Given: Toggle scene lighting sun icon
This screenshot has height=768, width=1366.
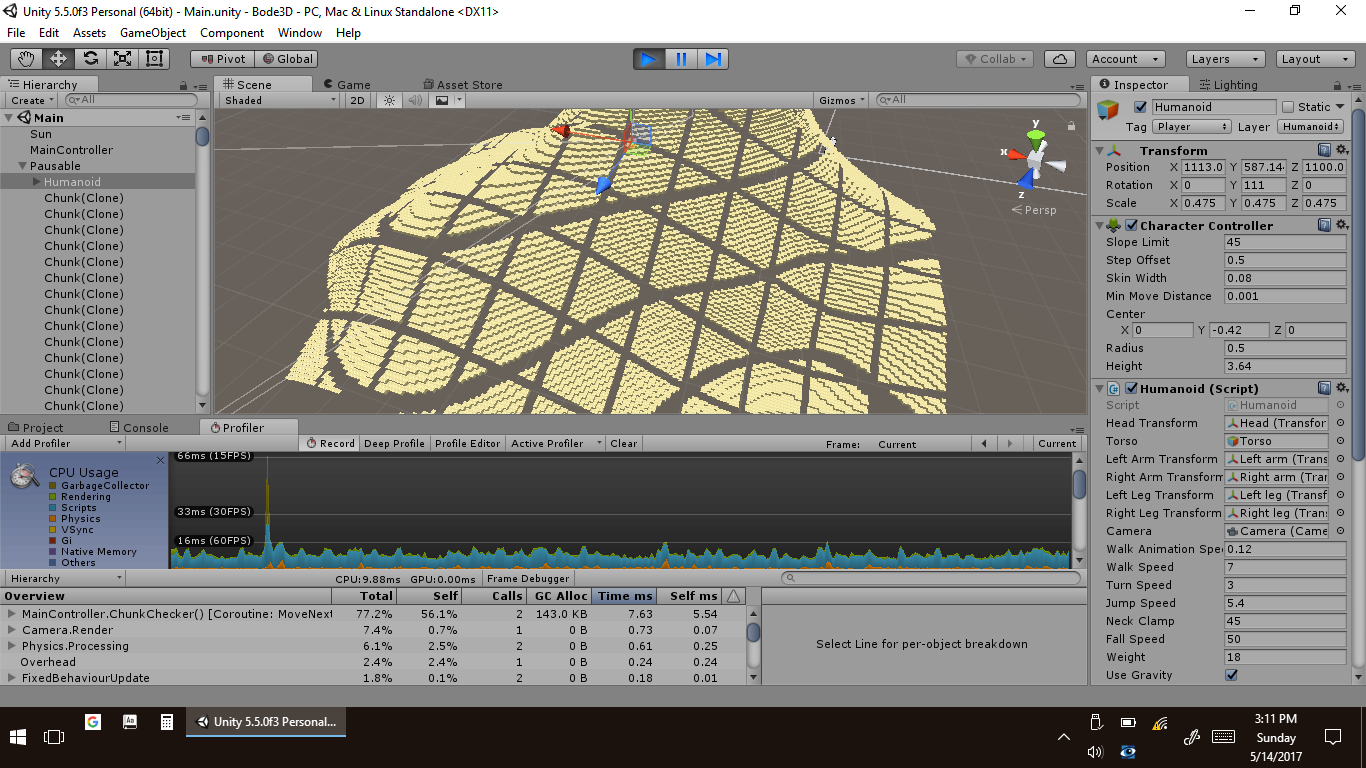Looking at the screenshot, I should pyautogui.click(x=390, y=100).
